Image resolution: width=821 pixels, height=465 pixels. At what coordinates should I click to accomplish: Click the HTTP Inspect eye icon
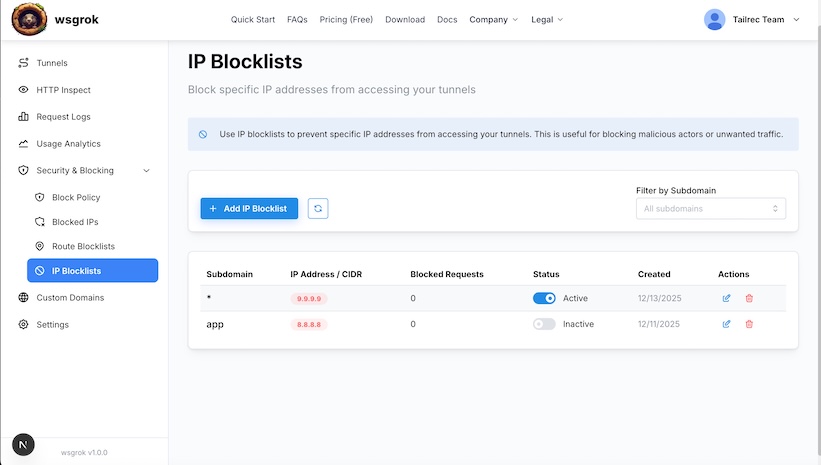(24, 90)
